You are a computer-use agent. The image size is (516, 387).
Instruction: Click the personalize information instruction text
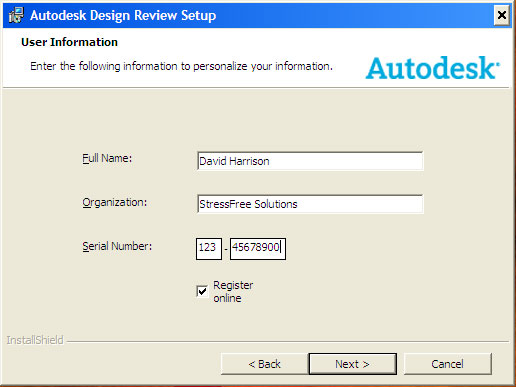(x=181, y=66)
